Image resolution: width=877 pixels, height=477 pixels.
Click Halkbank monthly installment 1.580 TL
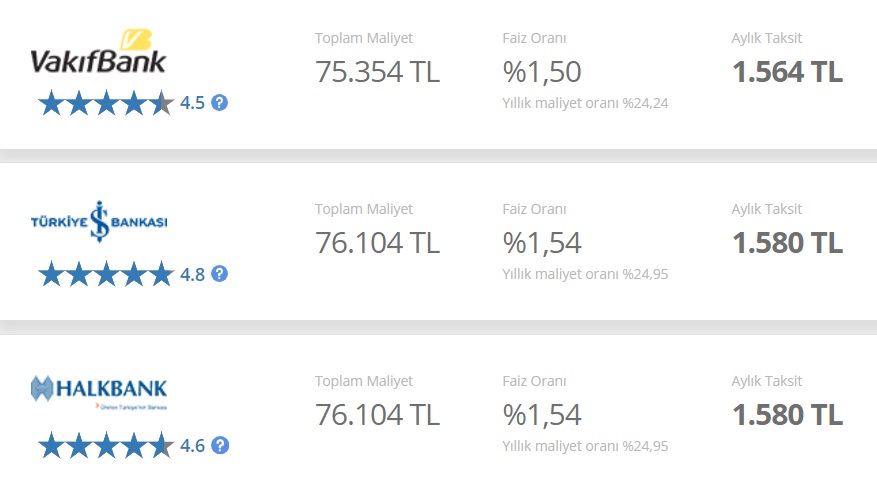(x=787, y=414)
